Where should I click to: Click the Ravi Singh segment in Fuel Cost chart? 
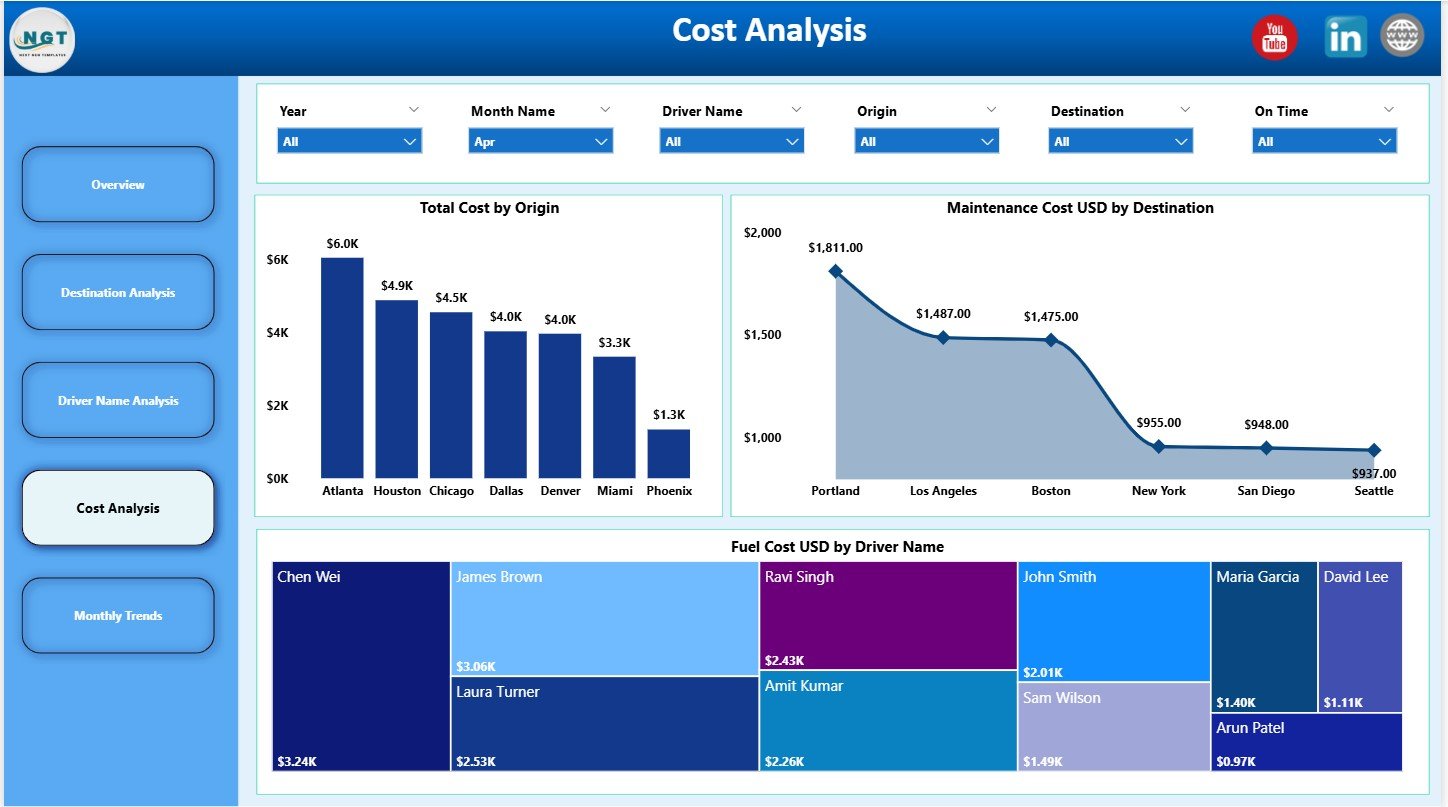click(887, 615)
